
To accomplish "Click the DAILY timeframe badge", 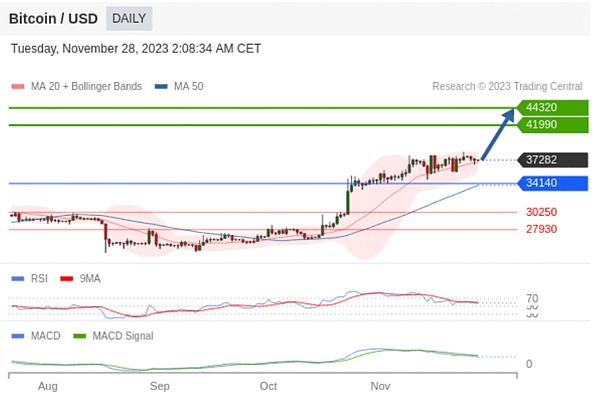I will [x=128, y=18].
